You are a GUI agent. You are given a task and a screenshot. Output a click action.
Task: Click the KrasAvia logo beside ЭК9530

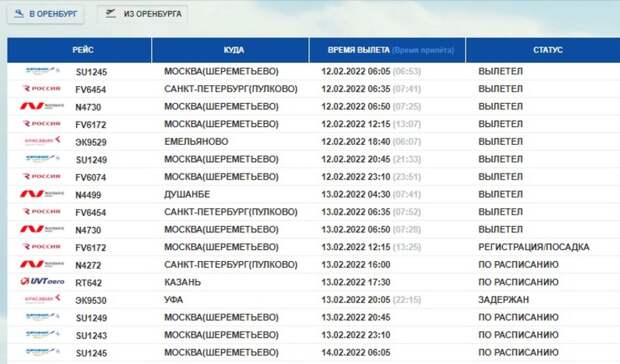coord(43,299)
